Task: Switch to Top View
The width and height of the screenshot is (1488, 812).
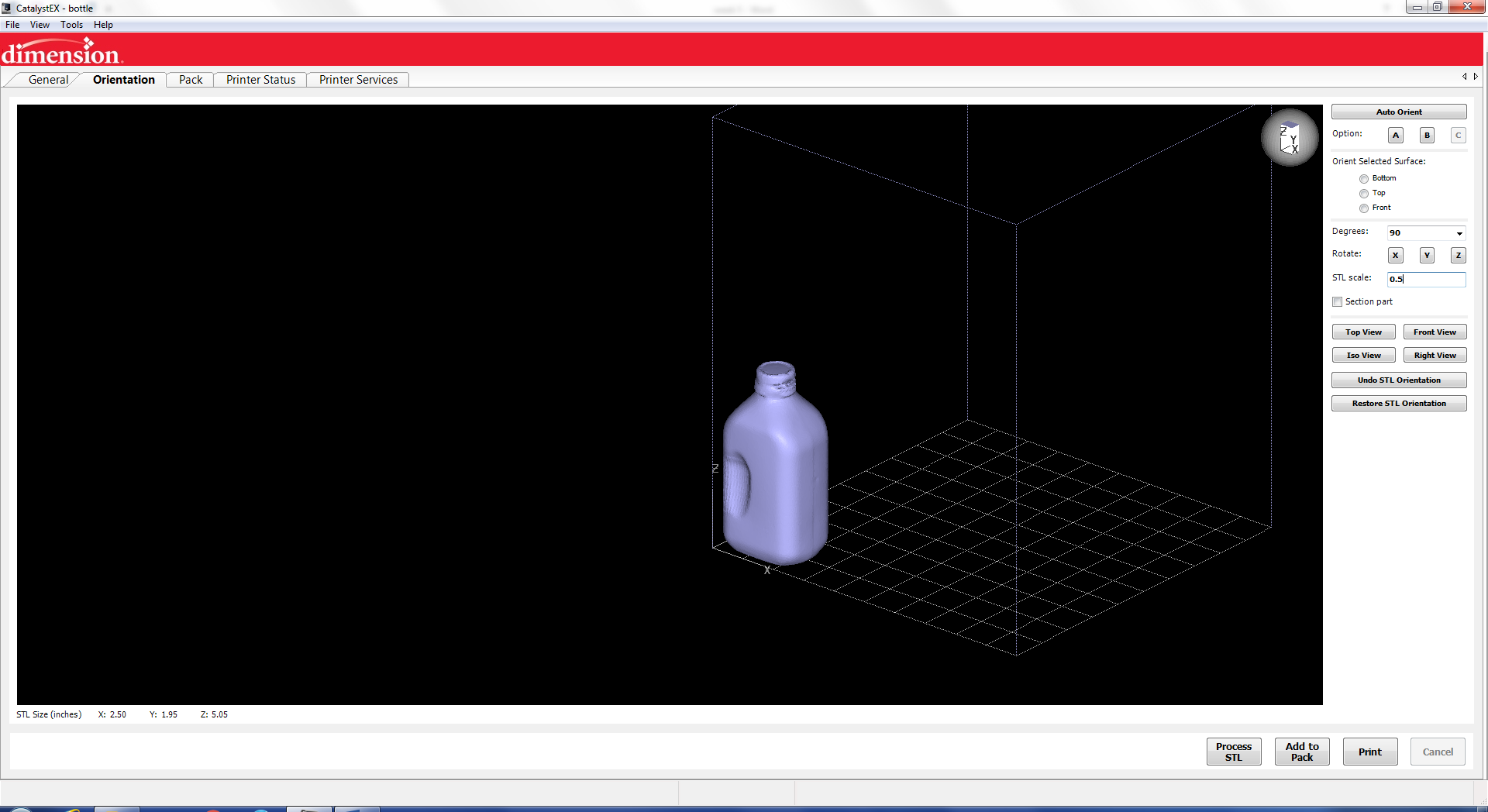Action: point(1363,332)
